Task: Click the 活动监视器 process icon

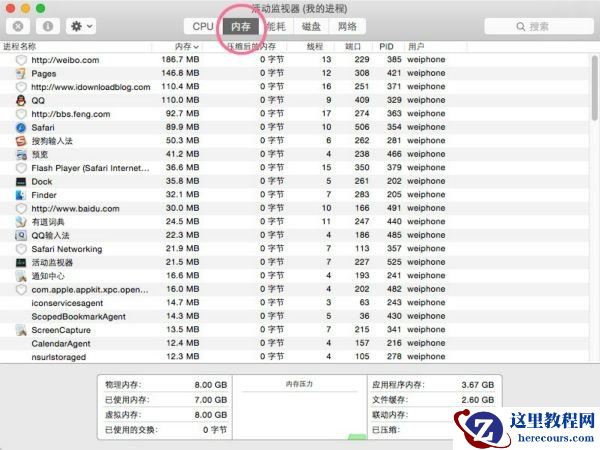Action: point(21,262)
